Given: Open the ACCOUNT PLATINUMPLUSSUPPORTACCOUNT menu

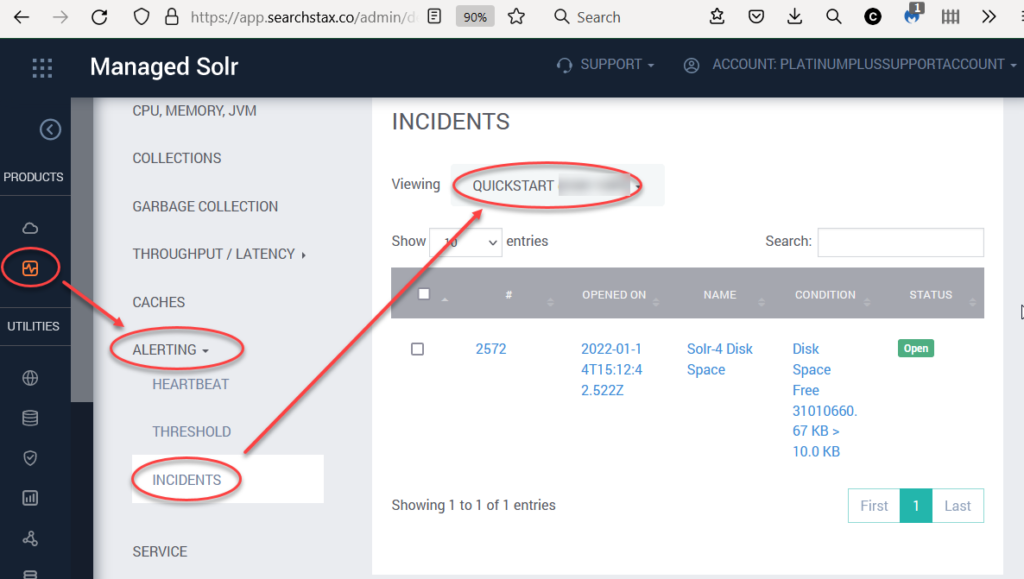Looking at the screenshot, I should (850, 65).
